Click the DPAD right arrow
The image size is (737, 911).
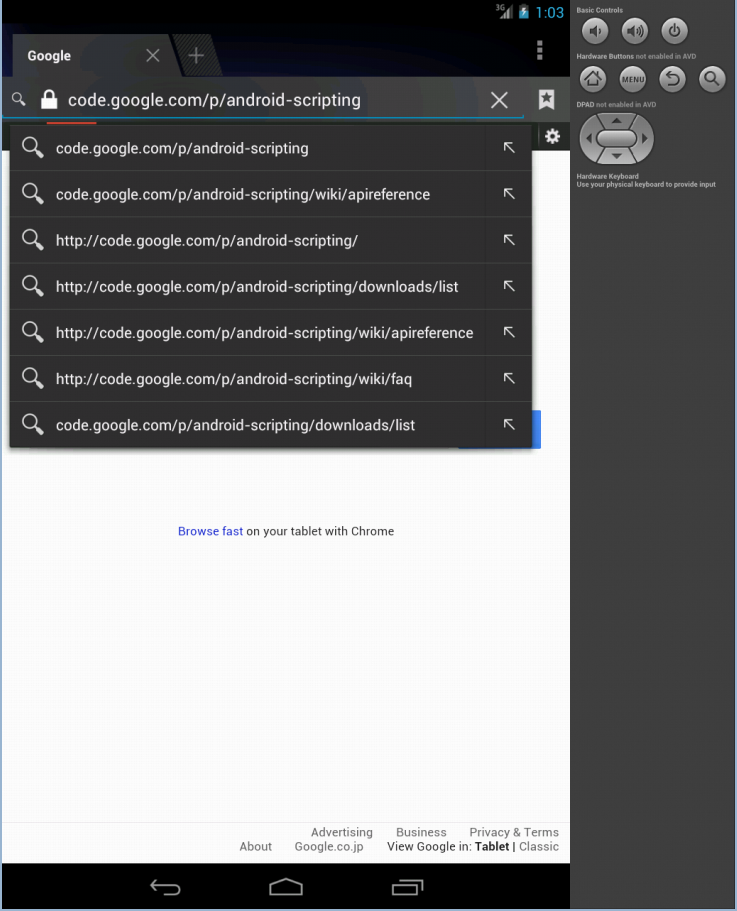pos(644,139)
